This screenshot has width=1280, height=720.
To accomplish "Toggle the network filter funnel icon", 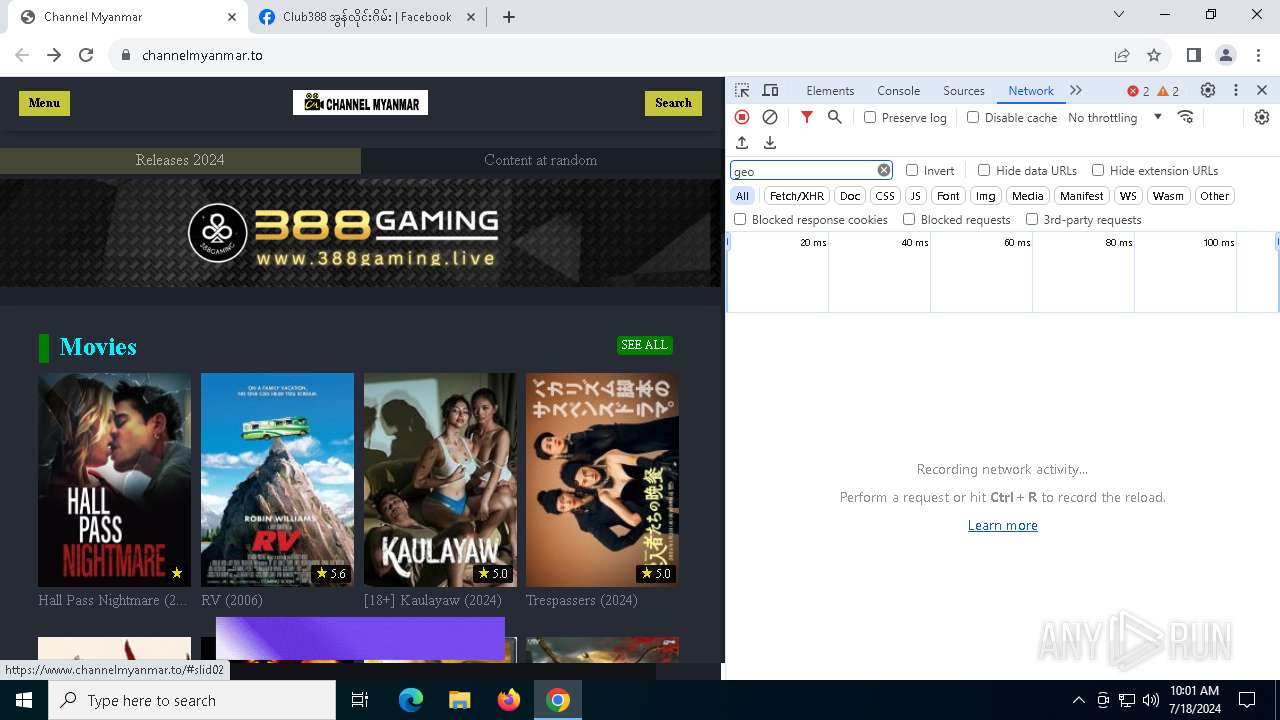I will click(x=807, y=117).
